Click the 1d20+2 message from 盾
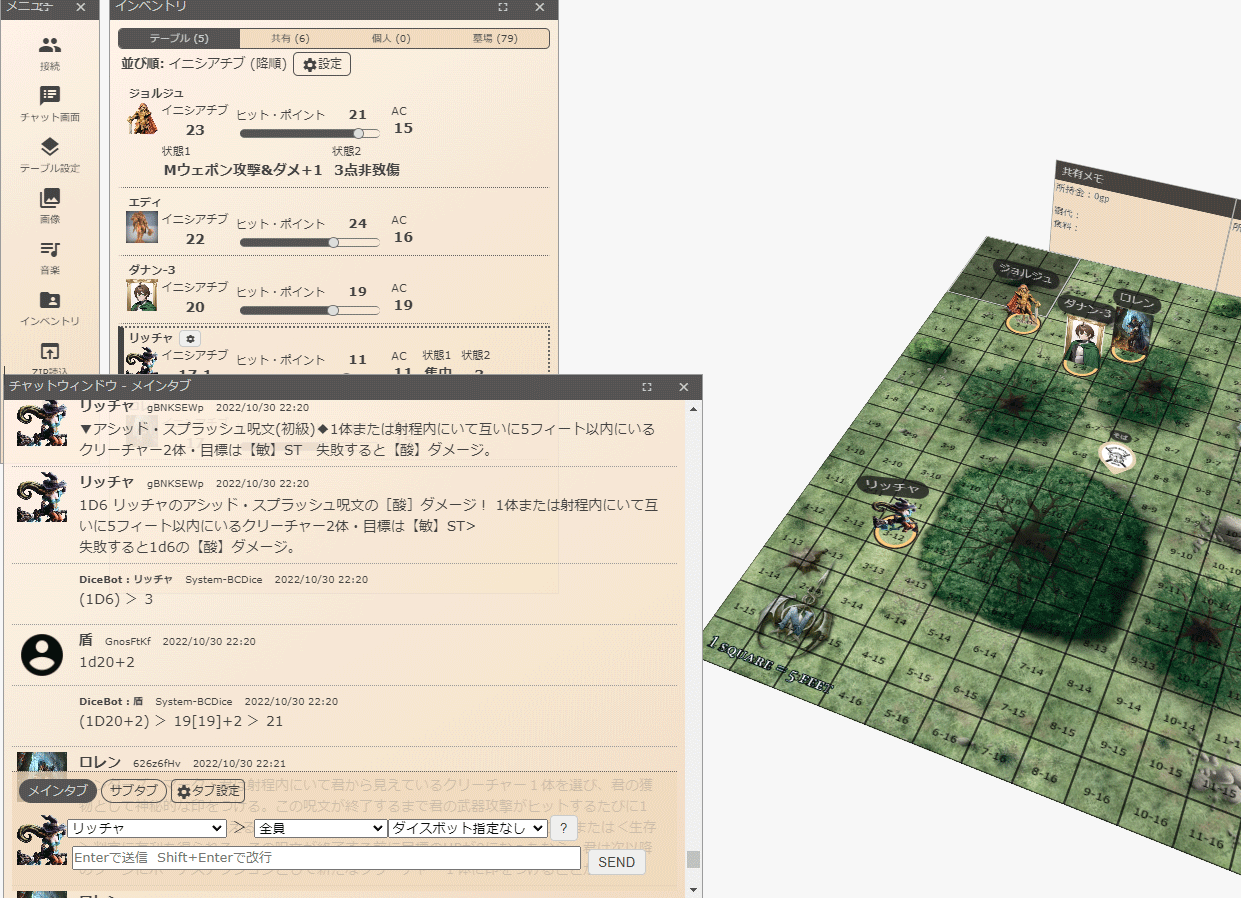 point(107,662)
